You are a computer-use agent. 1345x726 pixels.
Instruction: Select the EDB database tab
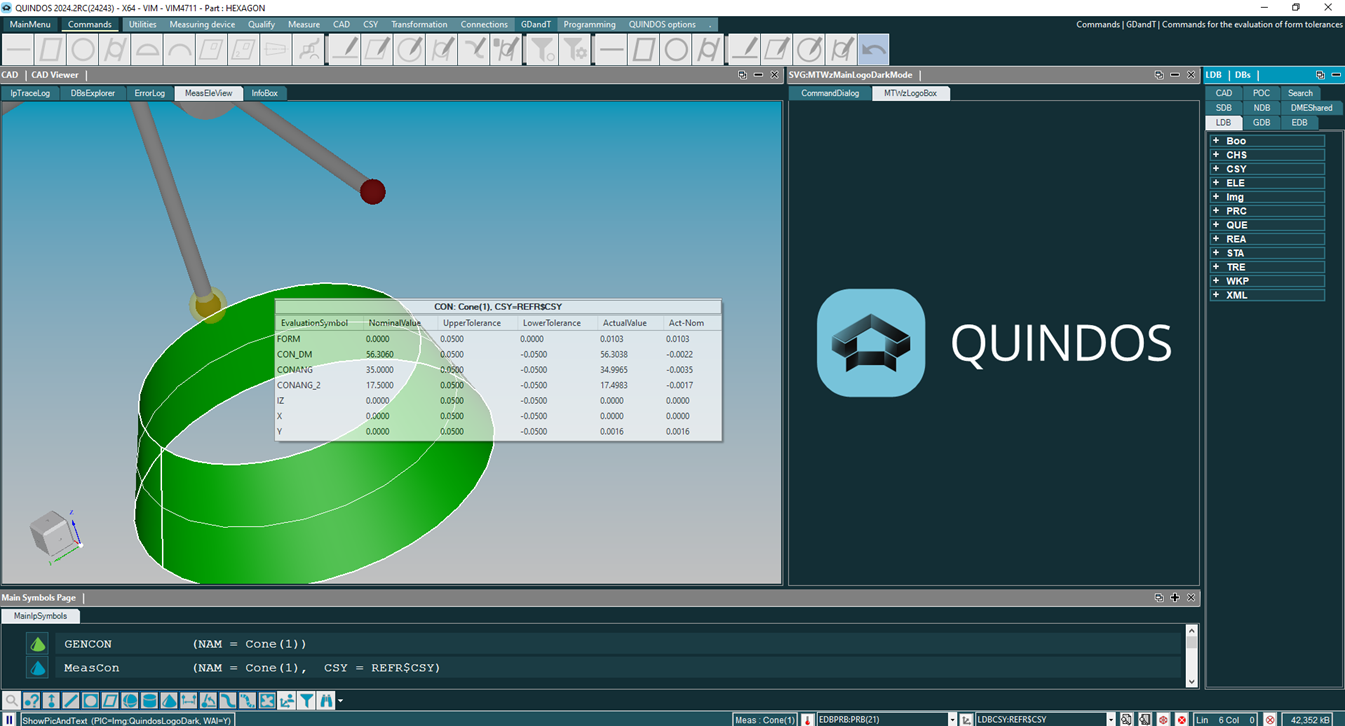pos(1299,122)
